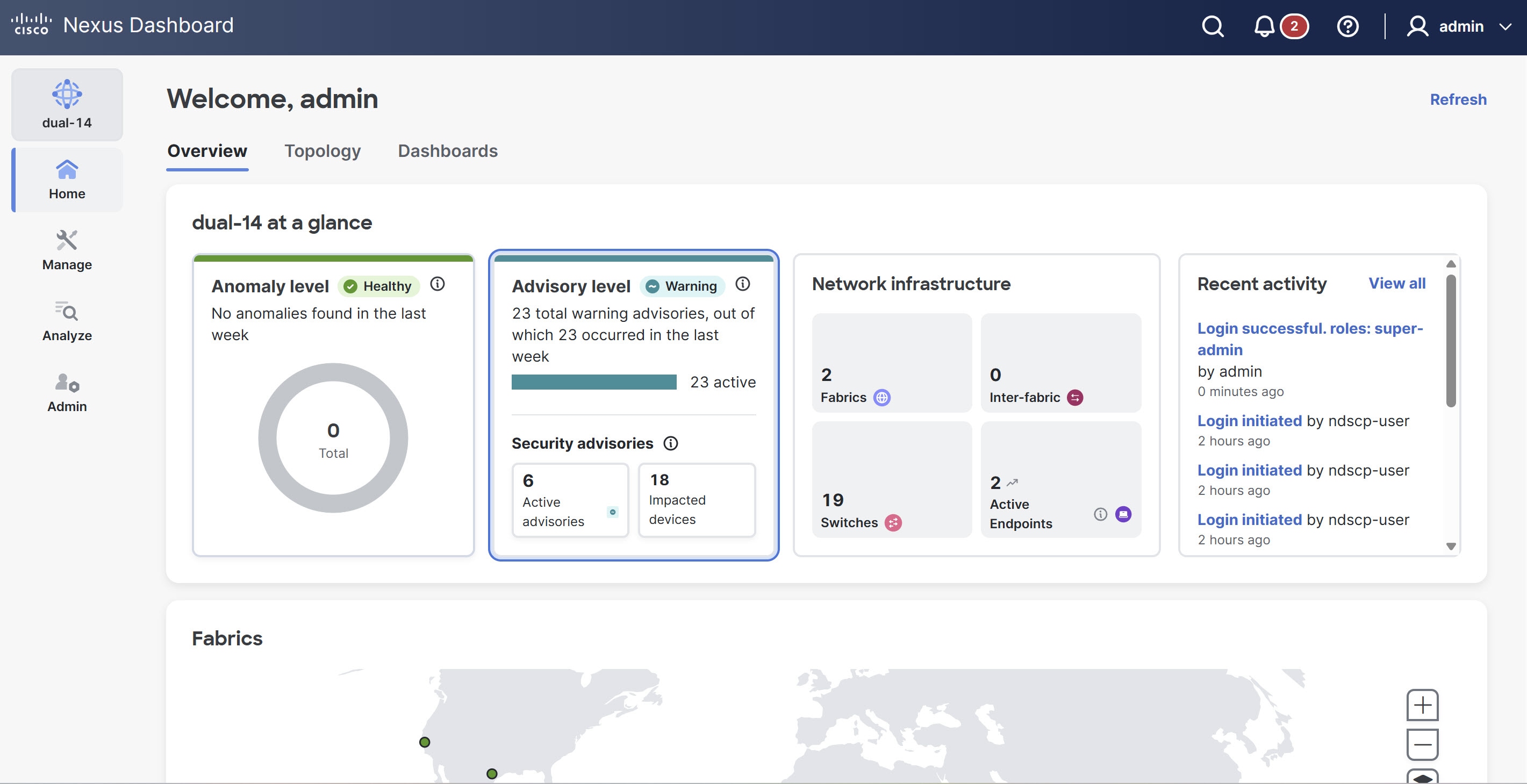Open the search from the top bar
This screenshot has height=784, width=1527.
coord(1211,26)
